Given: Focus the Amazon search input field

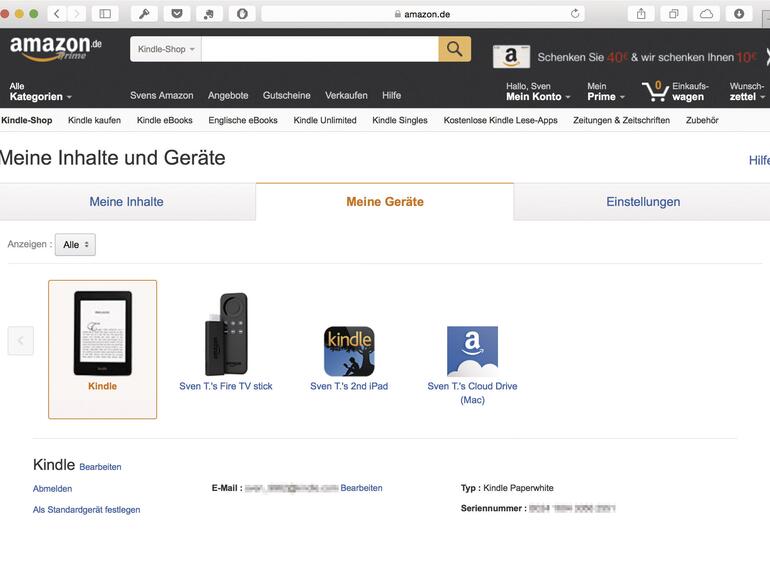Looking at the screenshot, I should [320, 49].
